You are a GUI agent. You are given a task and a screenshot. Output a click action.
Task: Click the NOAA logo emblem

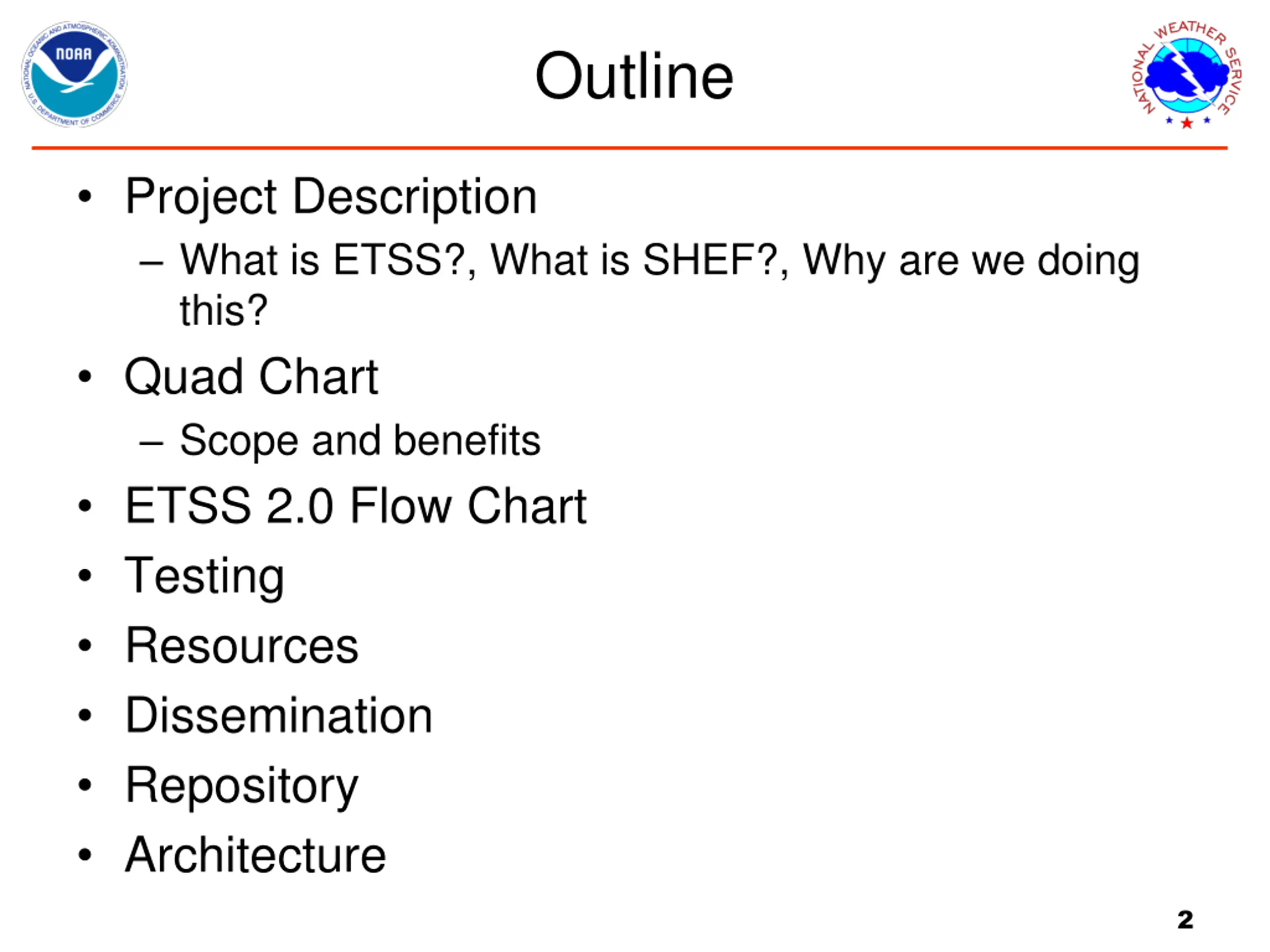[x=74, y=74]
